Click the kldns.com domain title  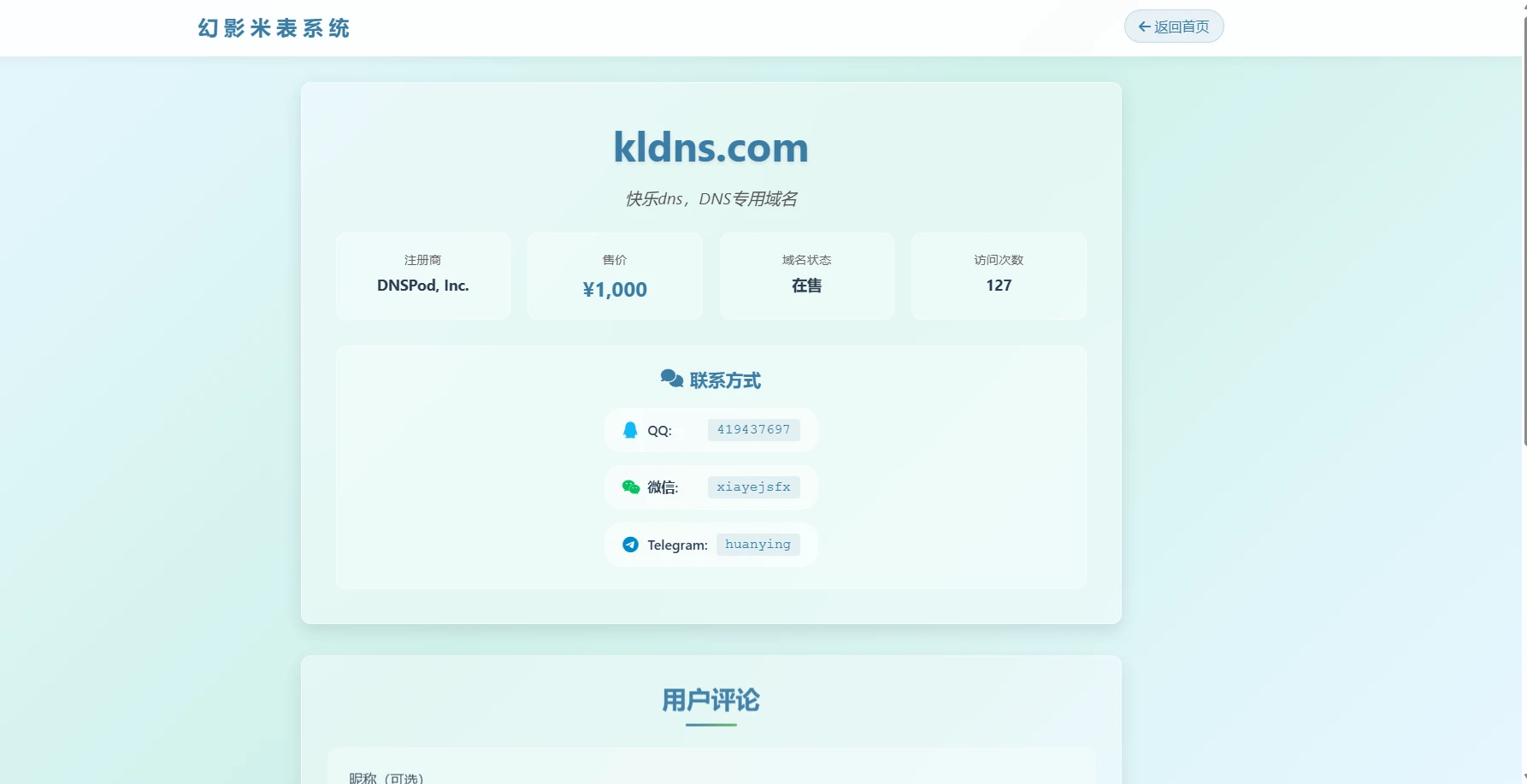[x=710, y=147]
